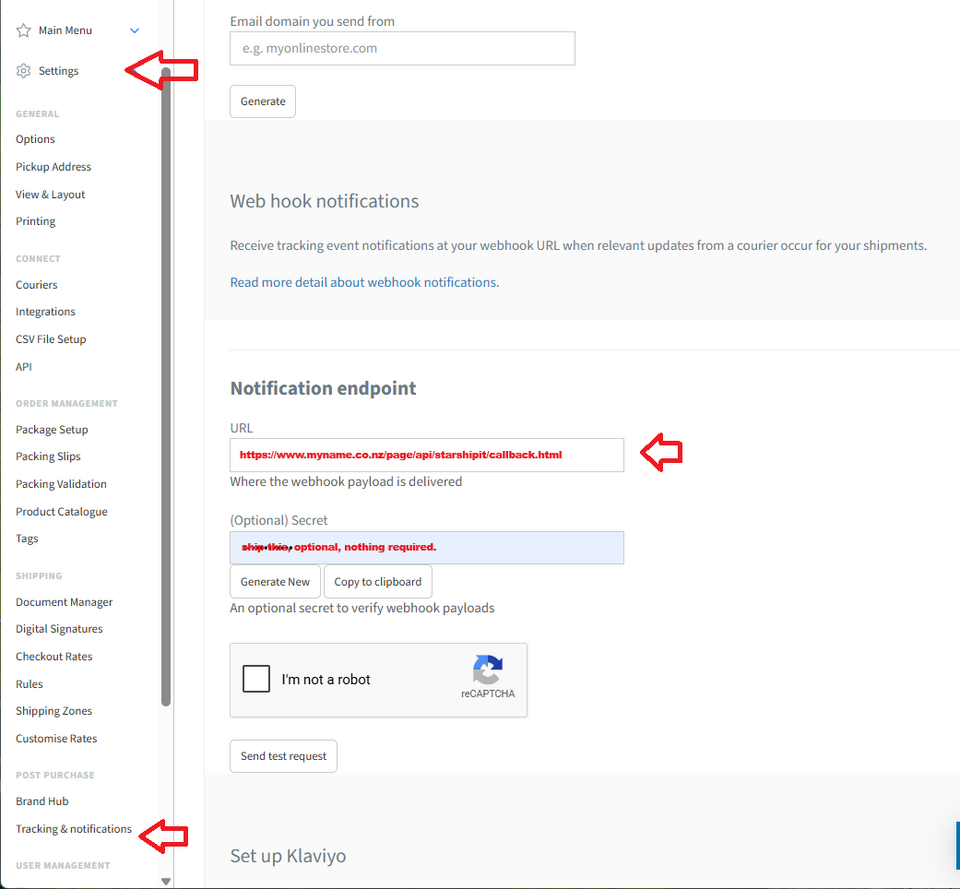Click the sidebar scroll down arrow
Screen dimensions: 960x889
(x=166, y=881)
